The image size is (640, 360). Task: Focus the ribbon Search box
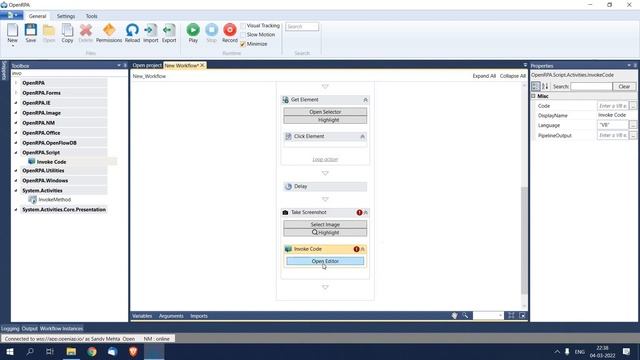(302, 27)
